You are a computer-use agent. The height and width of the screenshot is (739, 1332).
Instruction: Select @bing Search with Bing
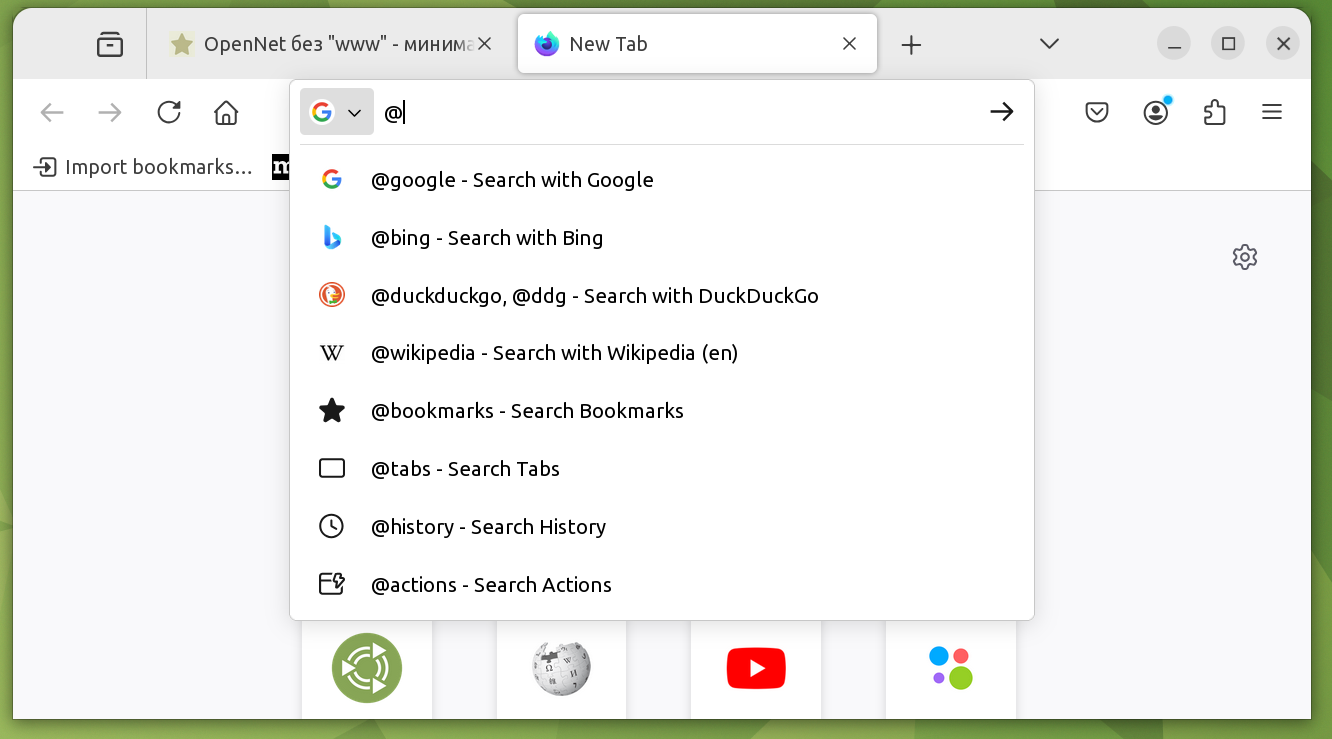click(x=487, y=238)
